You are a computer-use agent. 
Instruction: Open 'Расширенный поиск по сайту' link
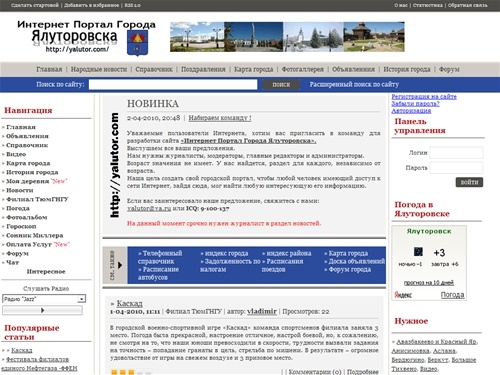(x=354, y=84)
